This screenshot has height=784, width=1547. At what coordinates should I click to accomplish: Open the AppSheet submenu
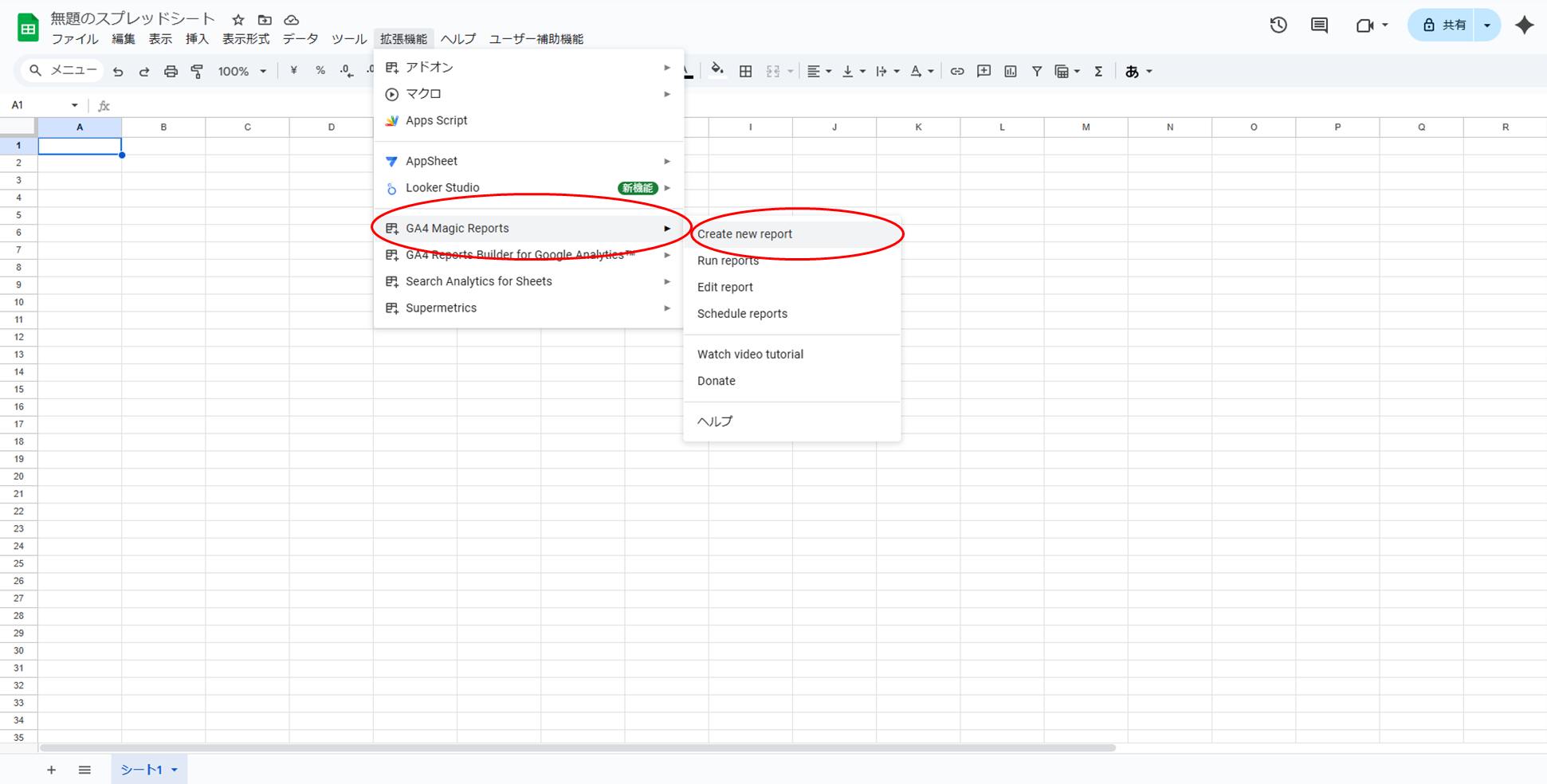click(528, 161)
